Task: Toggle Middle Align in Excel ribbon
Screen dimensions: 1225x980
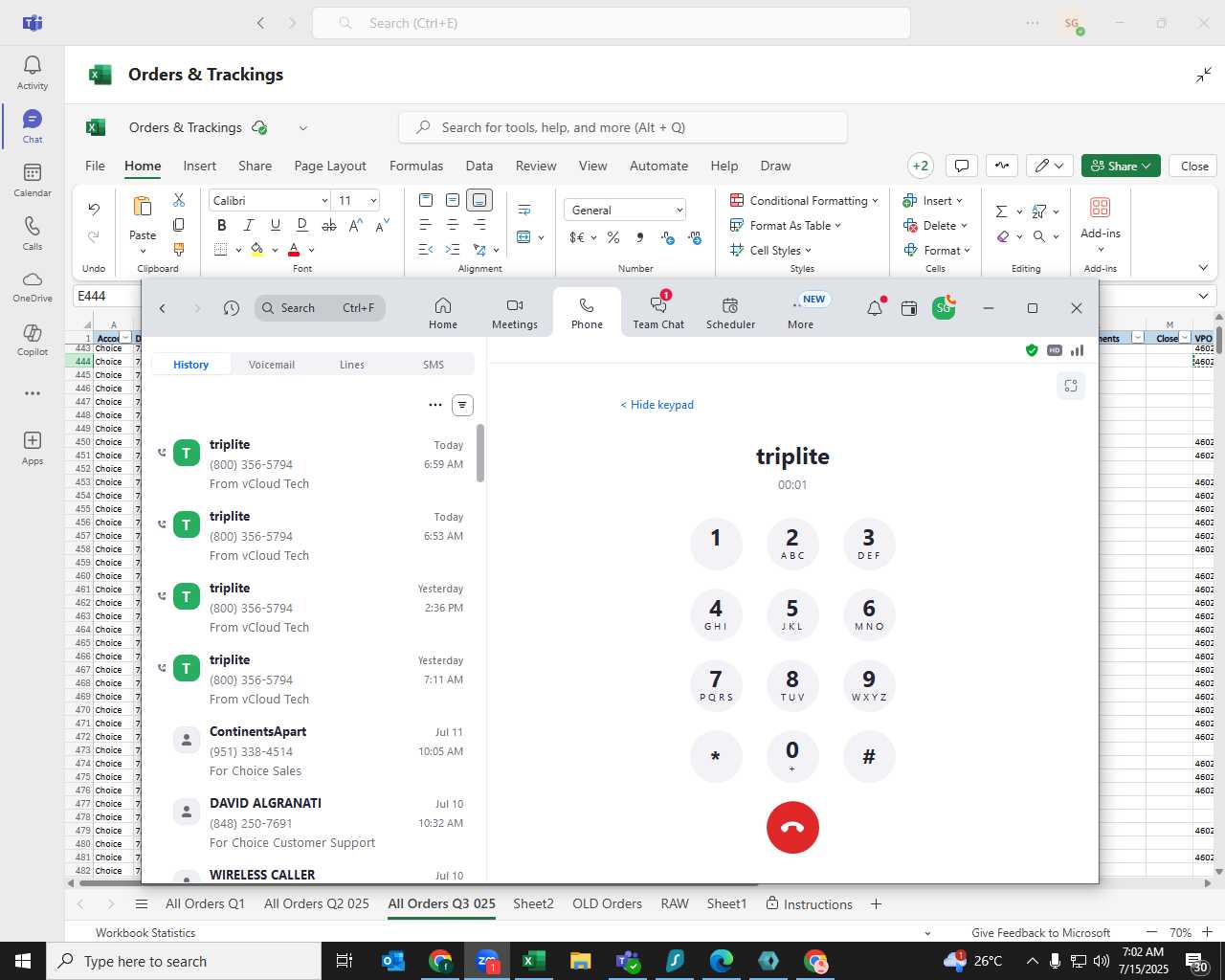Action: tap(453, 200)
